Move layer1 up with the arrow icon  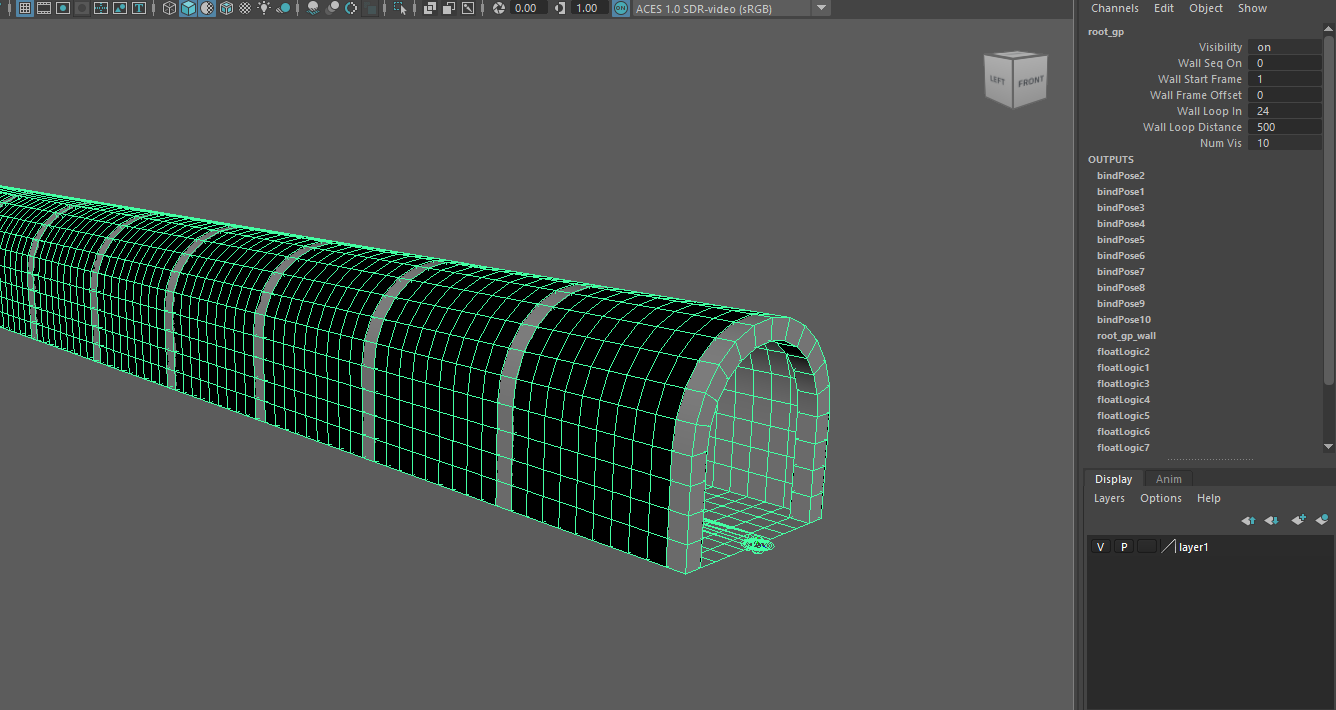coord(1248,520)
